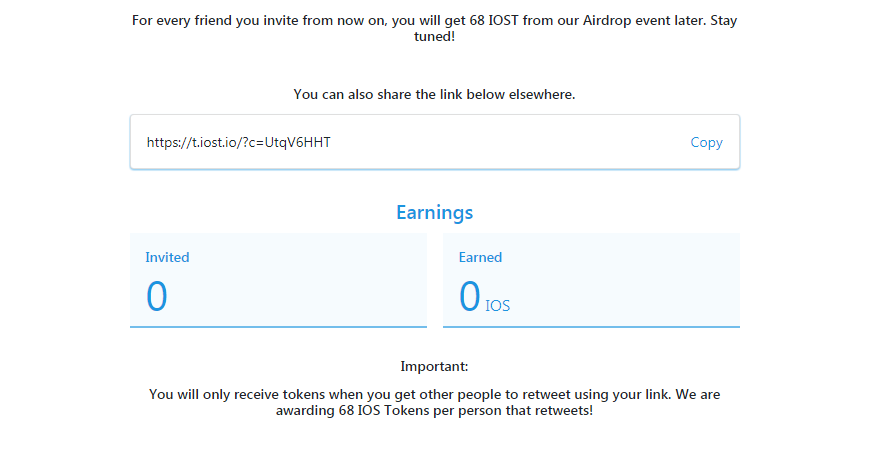Click the blue underline below Invited card
This screenshot has width=871, height=472.
(x=278, y=326)
